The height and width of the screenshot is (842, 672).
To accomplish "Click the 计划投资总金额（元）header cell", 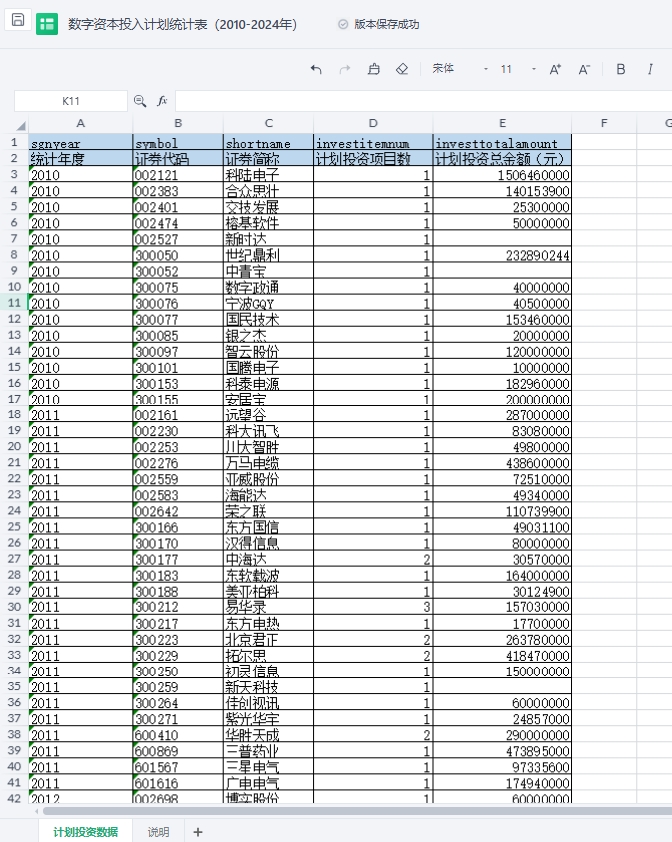I will click(x=502, y=159).
